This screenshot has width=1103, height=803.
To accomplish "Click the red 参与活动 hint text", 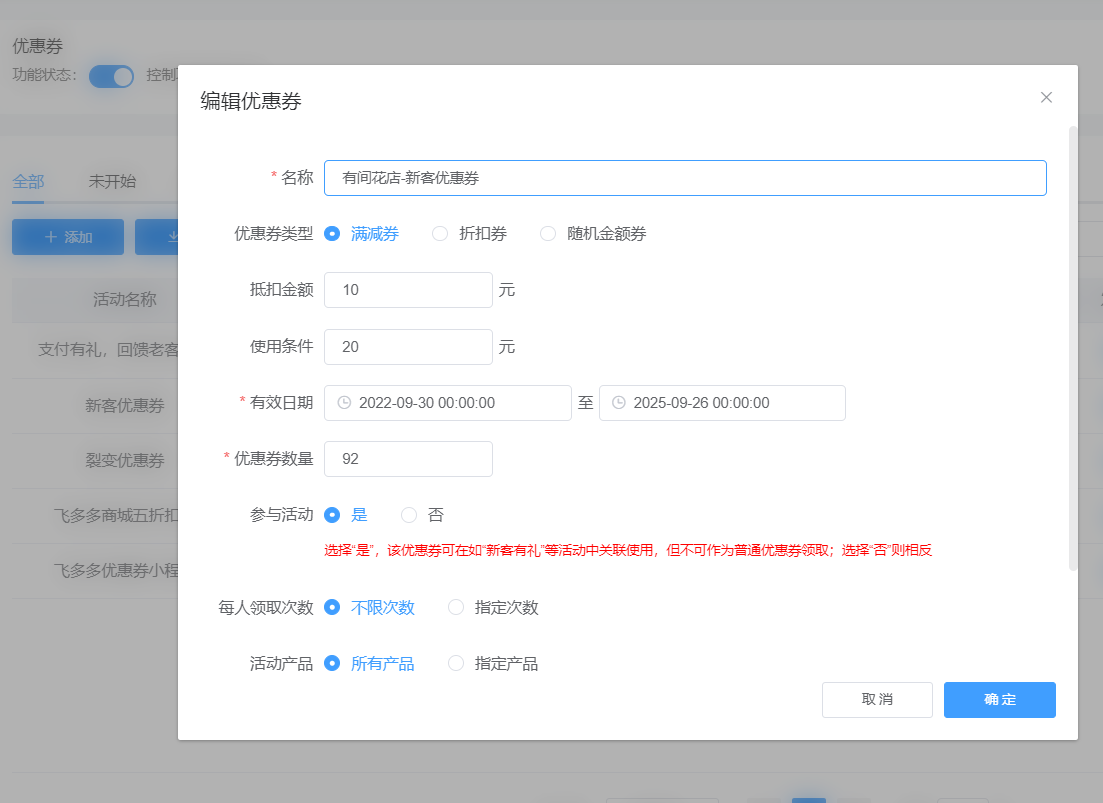I will click(627, 551).
